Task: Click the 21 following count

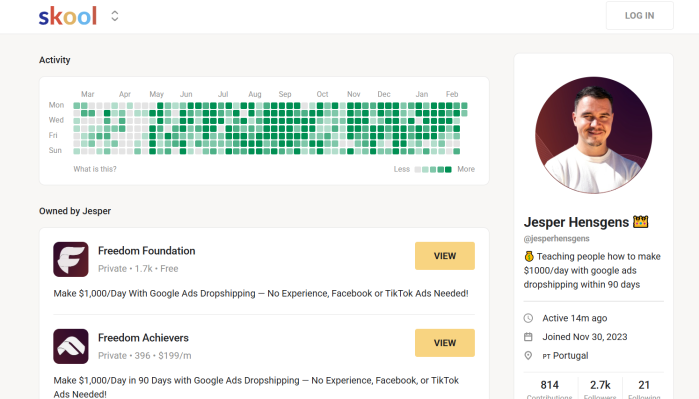Action: (644, 385)
